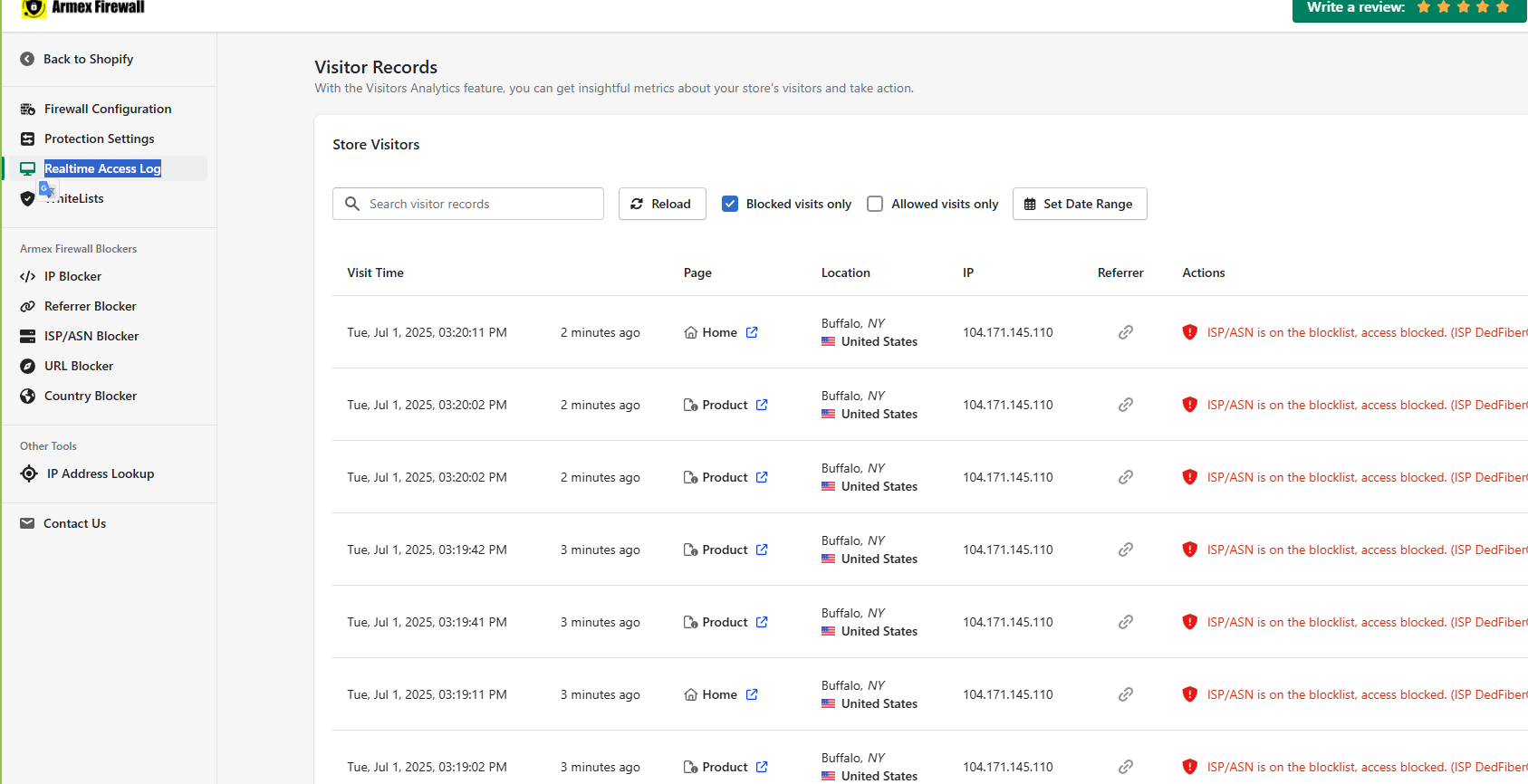This screenshot has height=784, width=1528.
Task: Click referrer link icon in 03:19:41 PM row
Action: click(x=1126, y=622)
